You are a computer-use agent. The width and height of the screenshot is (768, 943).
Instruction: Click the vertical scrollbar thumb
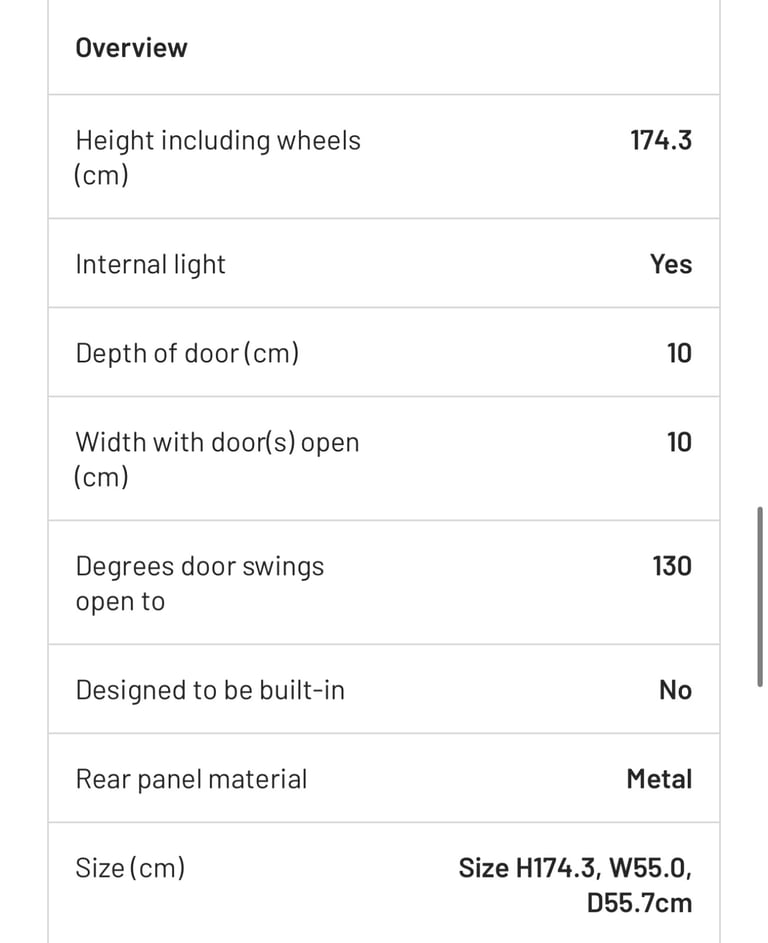760,597
